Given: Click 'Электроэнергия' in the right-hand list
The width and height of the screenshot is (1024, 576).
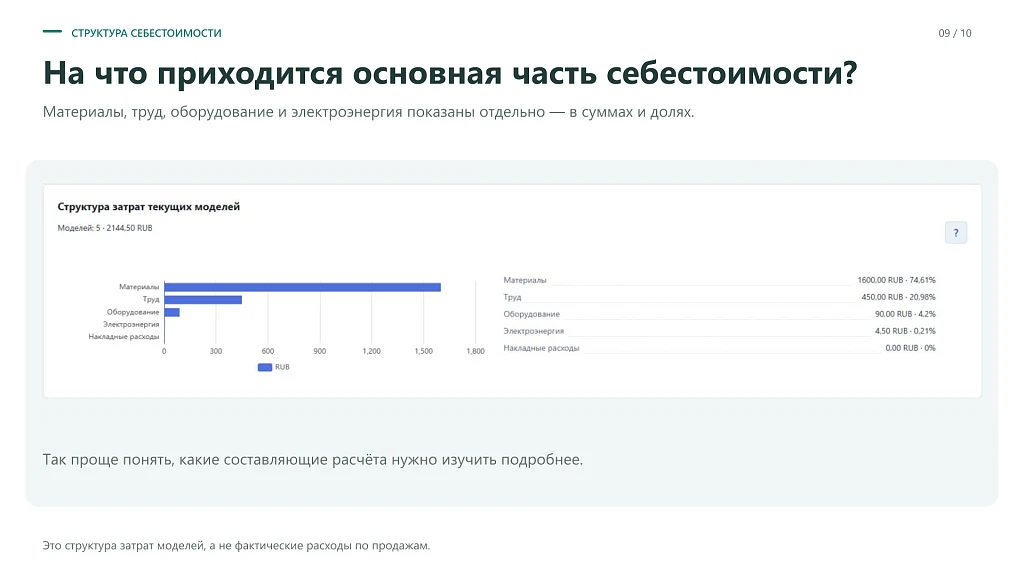Looking at the screenshot, I should click(x=534, y=331).
